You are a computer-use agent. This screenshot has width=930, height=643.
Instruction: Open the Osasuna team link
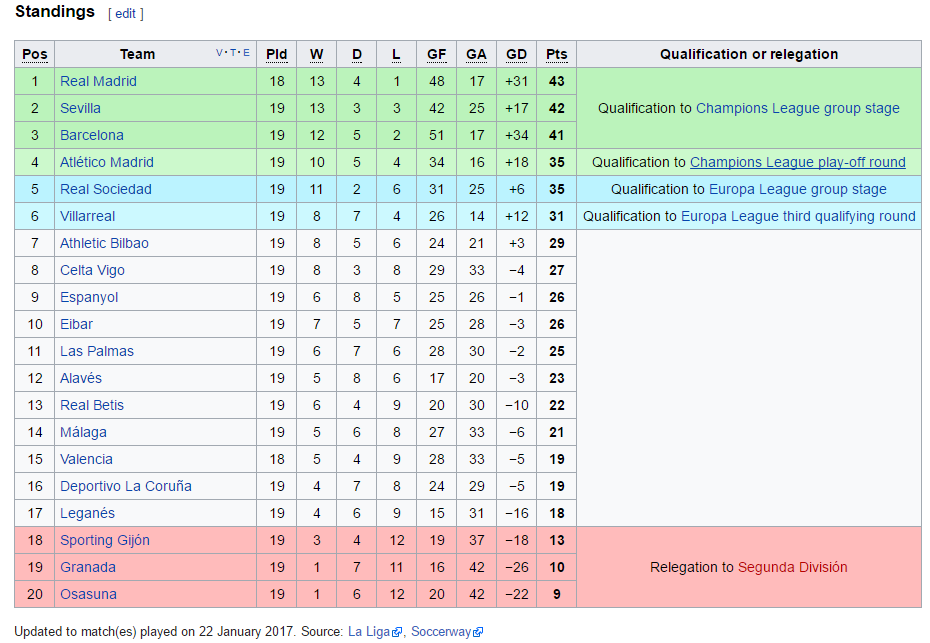(x=88, y=594)
